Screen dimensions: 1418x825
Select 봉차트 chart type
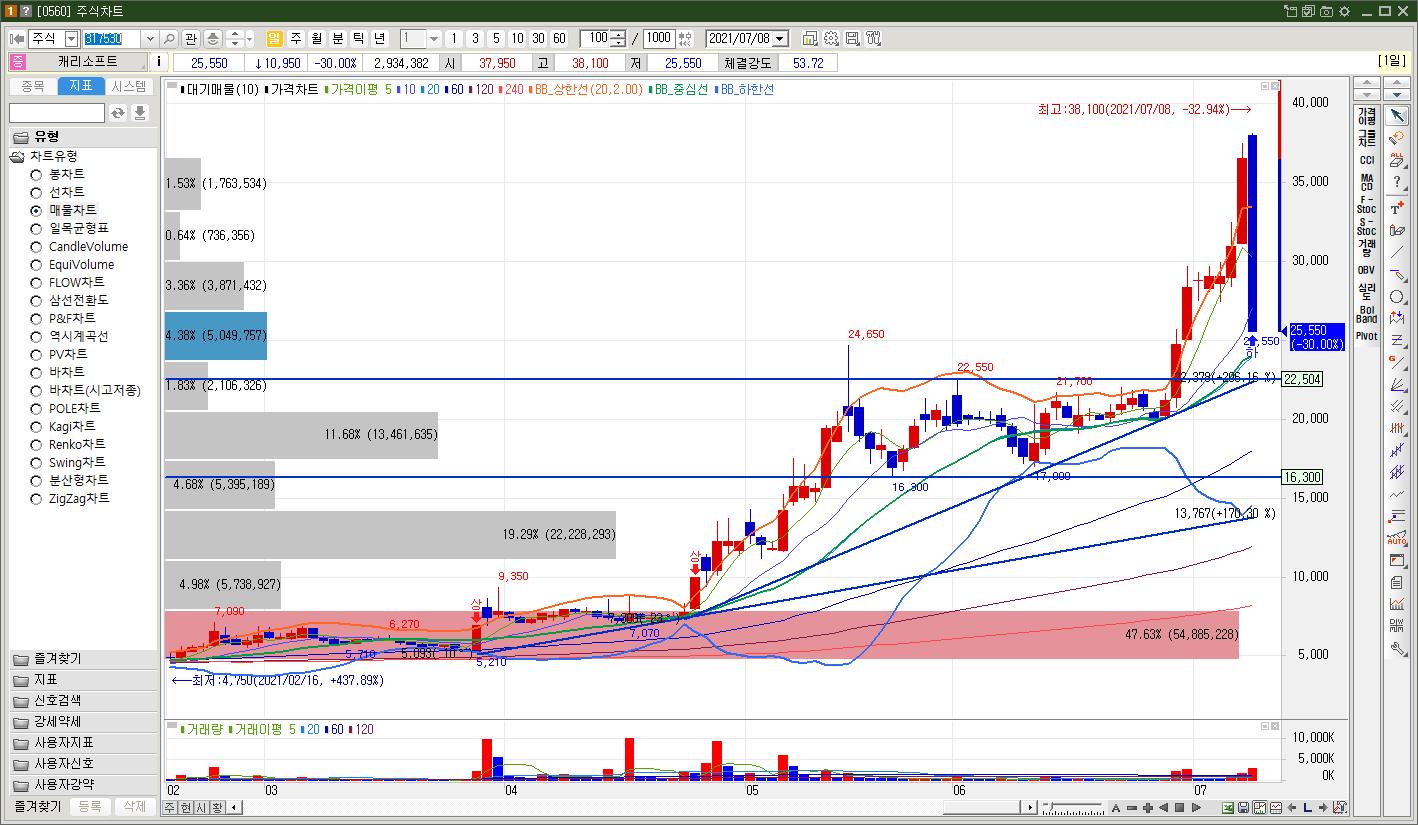[x=66, y=174]
